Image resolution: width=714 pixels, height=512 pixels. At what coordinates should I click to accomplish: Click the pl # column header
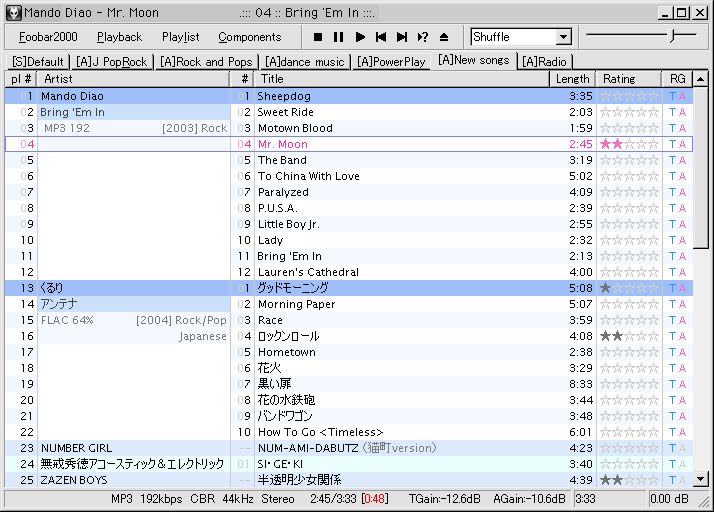pyautogui.click(x=21, y=79)
